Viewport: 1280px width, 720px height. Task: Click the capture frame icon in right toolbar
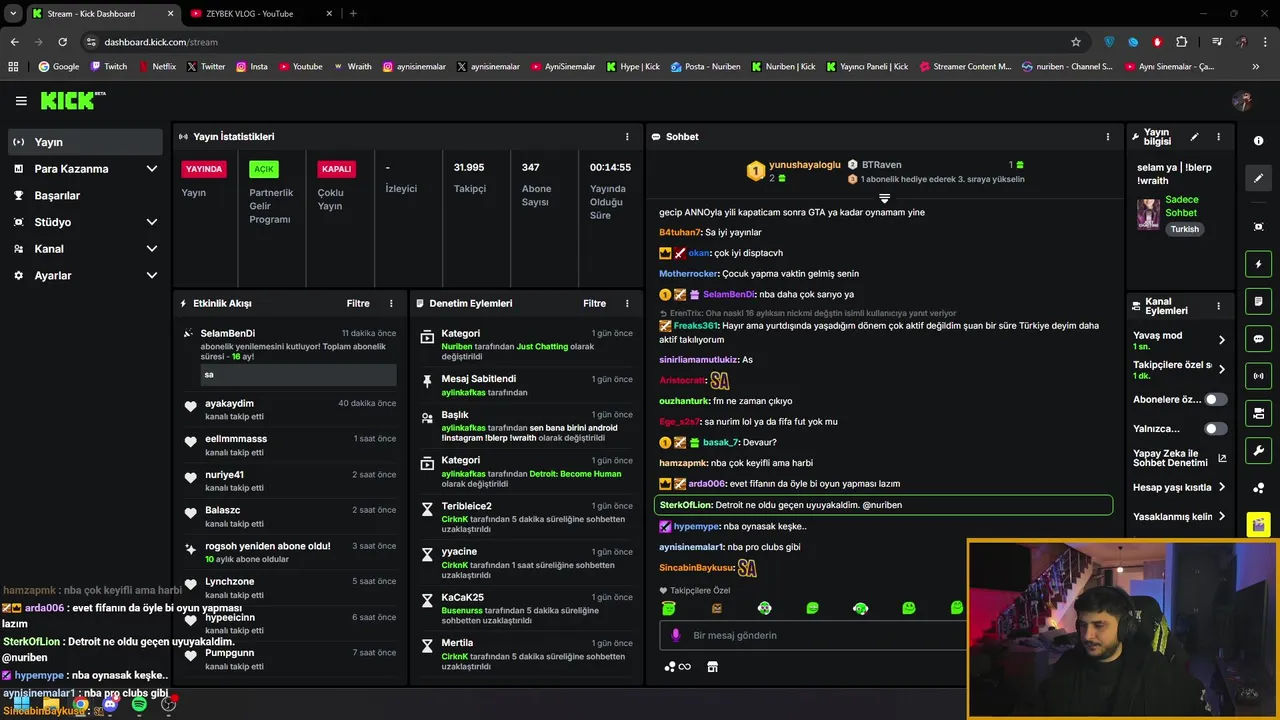click(1259, 227)
